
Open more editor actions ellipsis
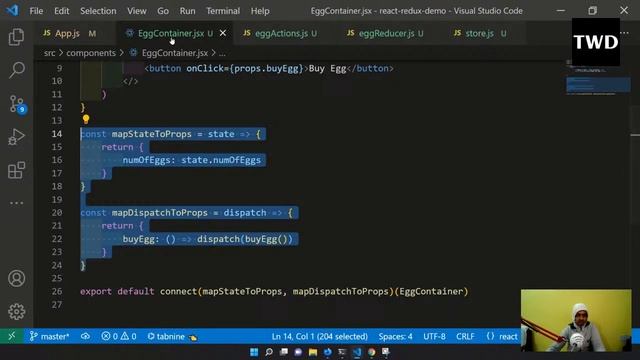pos(625,33)
